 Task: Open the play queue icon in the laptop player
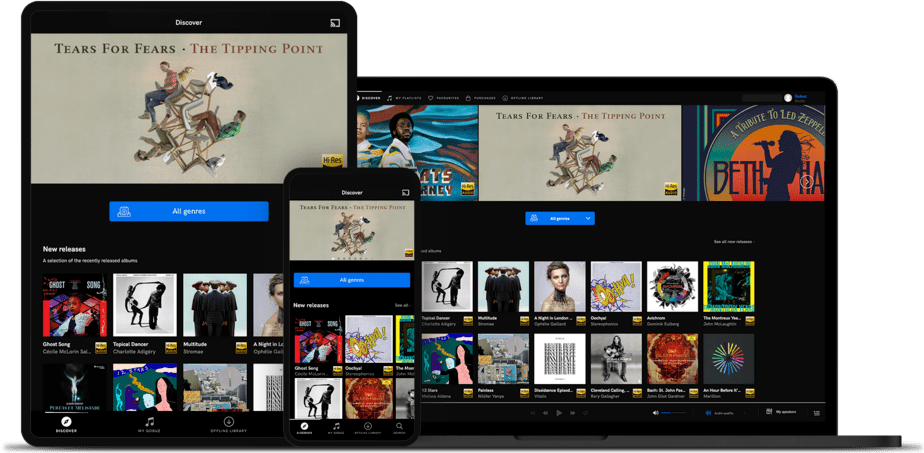click(817, 412)
